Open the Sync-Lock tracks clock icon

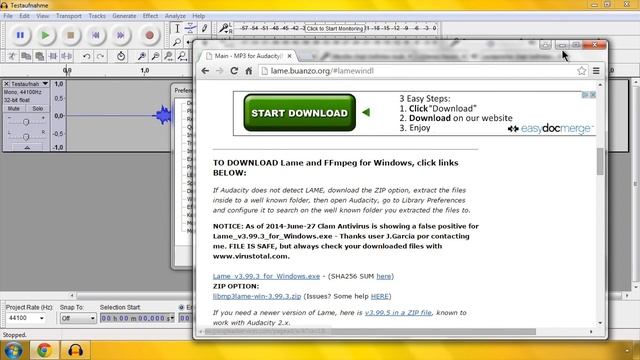(121, 56)
